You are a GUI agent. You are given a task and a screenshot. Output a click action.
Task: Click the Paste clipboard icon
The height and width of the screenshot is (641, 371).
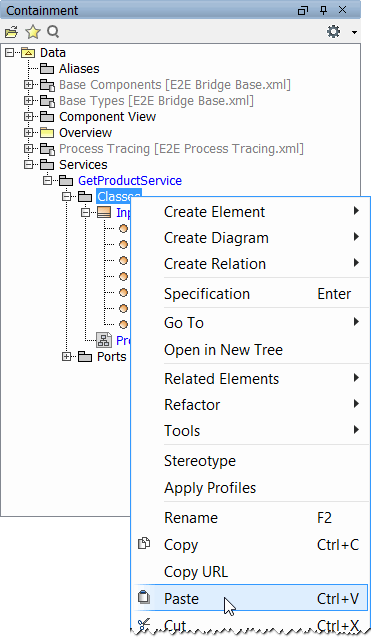point(144,597)
